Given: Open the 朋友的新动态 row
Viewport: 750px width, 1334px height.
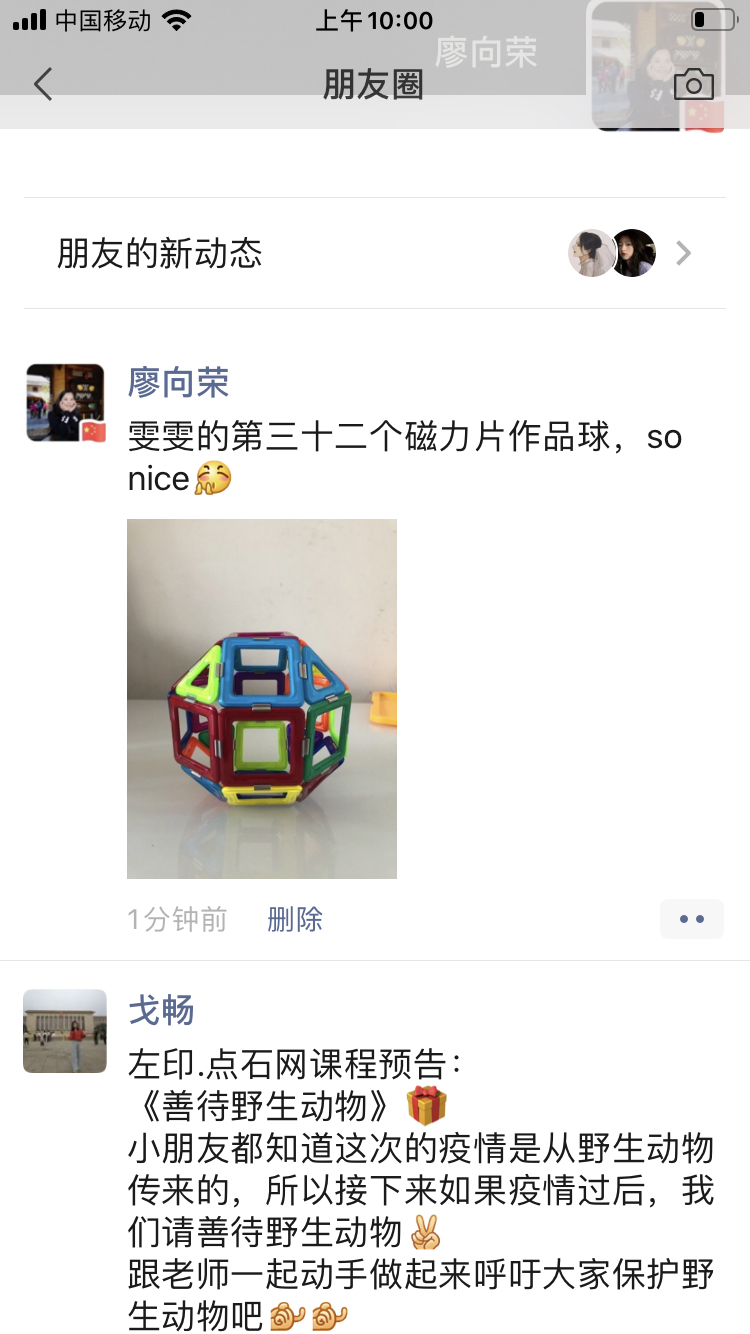Looking at the screenshot, I should pyautogui.click(x=375, y=253).
